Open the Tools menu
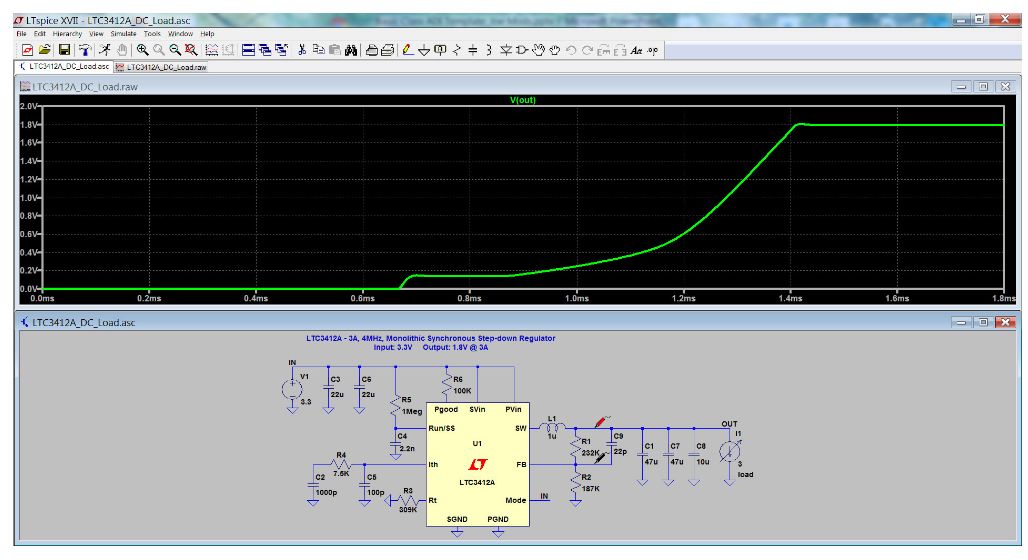 (x=152, y=33)
